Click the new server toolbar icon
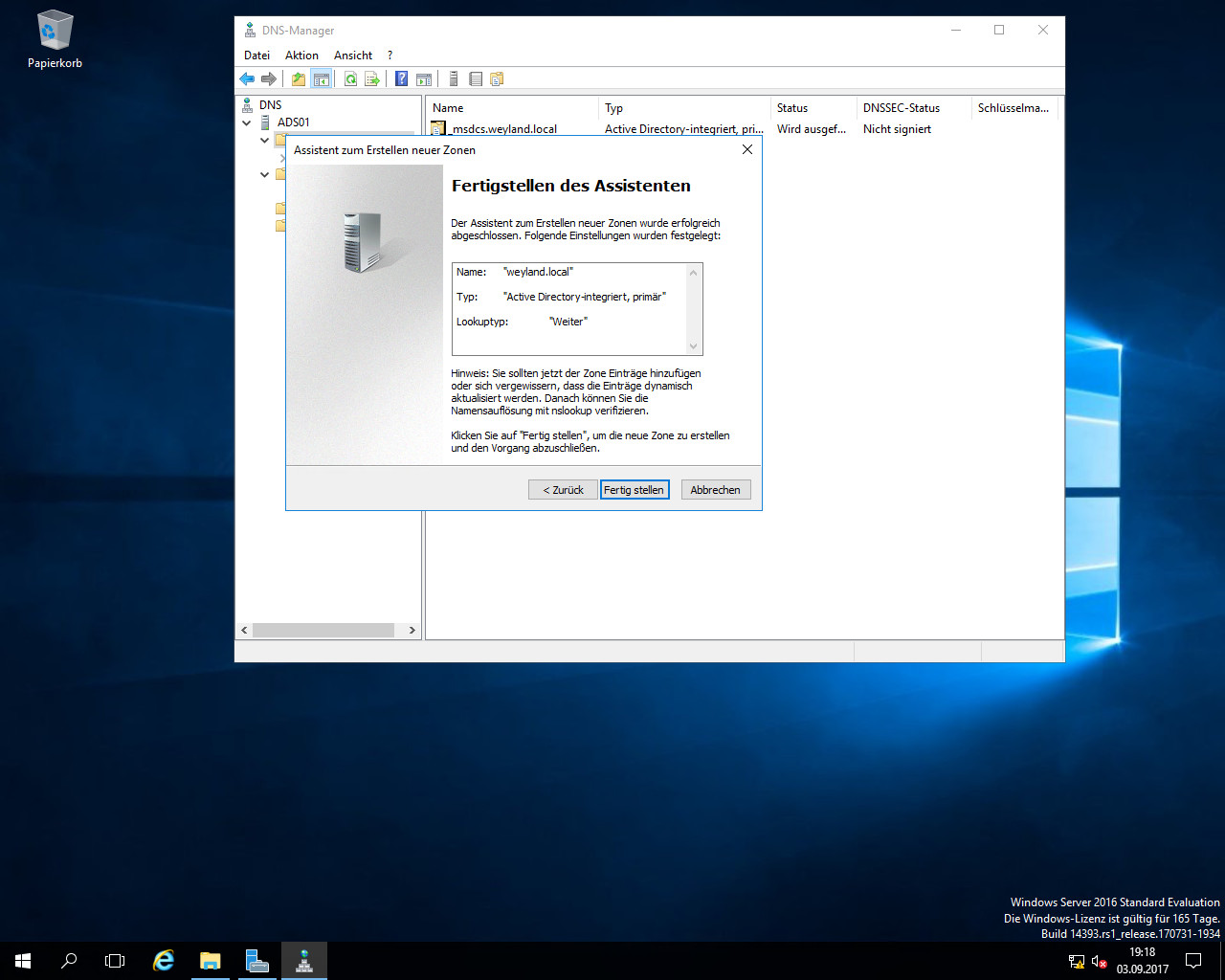 click(454, 79)
